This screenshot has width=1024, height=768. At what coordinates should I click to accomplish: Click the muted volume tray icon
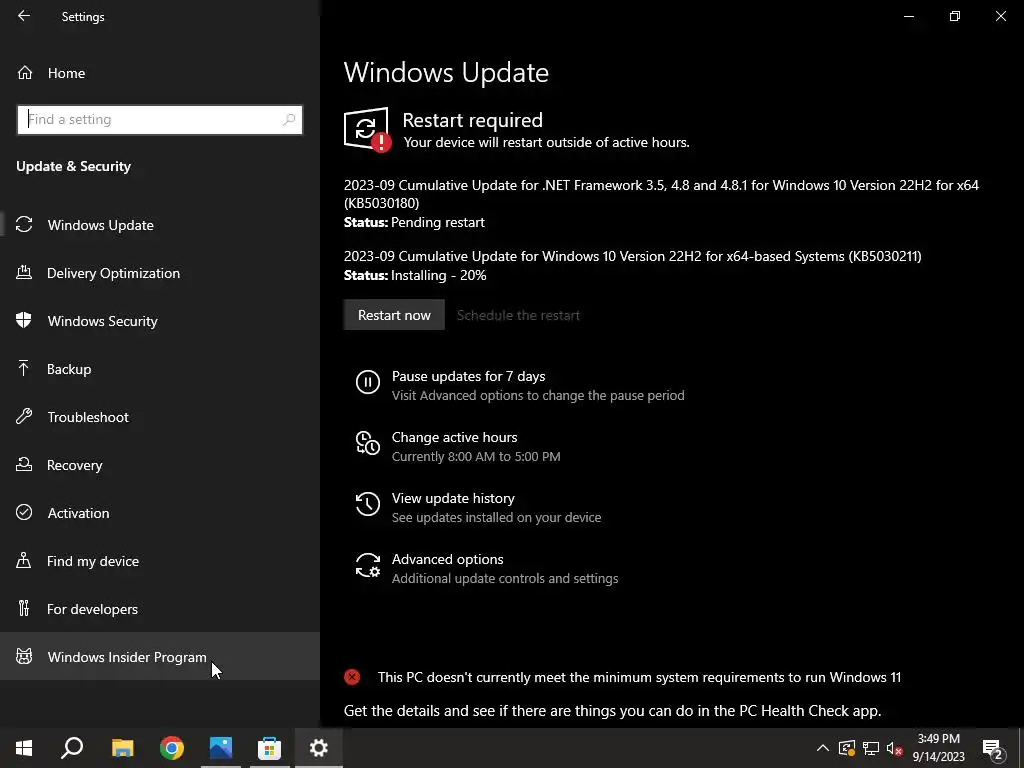tap(895, 748)
